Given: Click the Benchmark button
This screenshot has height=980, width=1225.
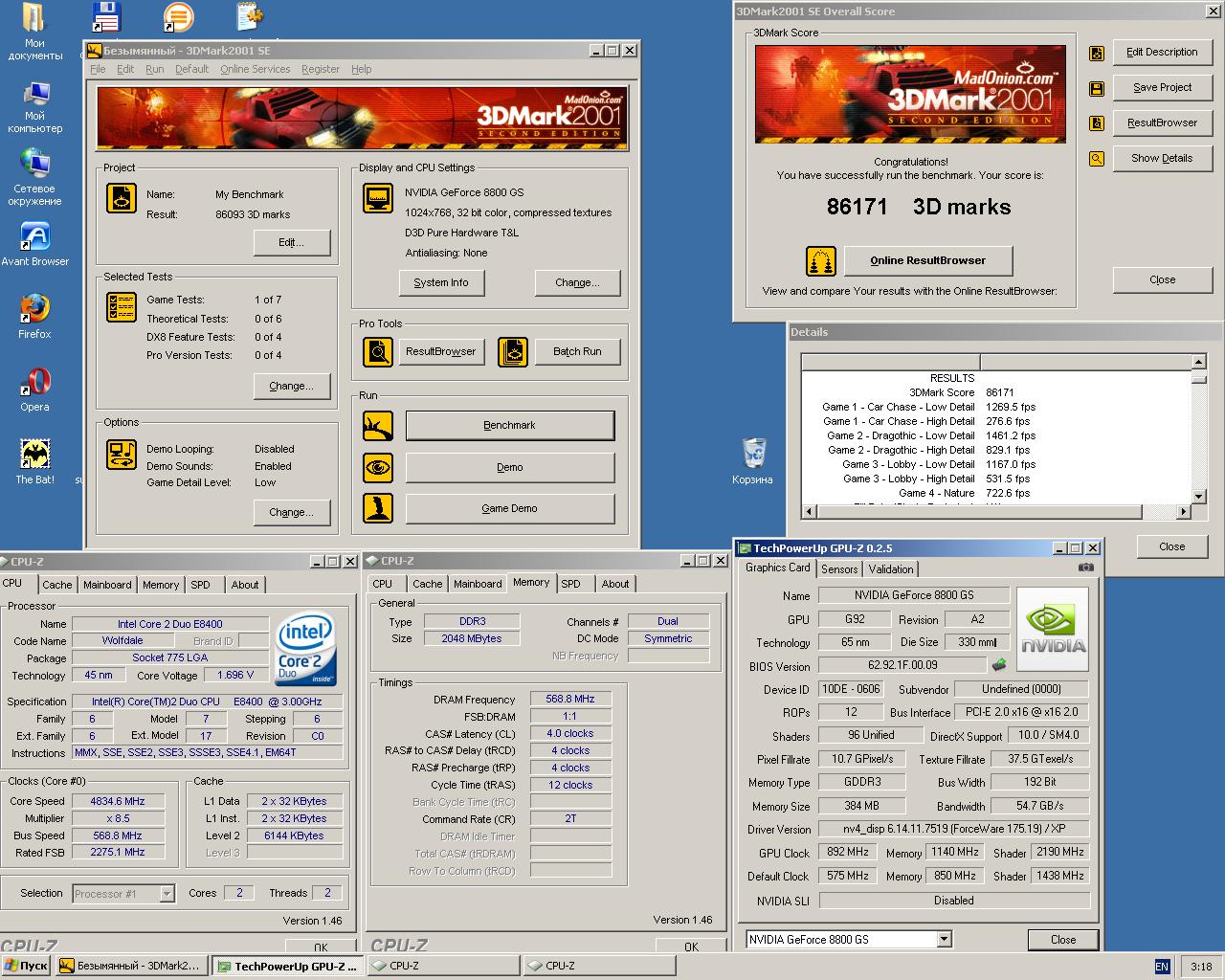Looking at the screenshot, I should click(x=510, y=426).
